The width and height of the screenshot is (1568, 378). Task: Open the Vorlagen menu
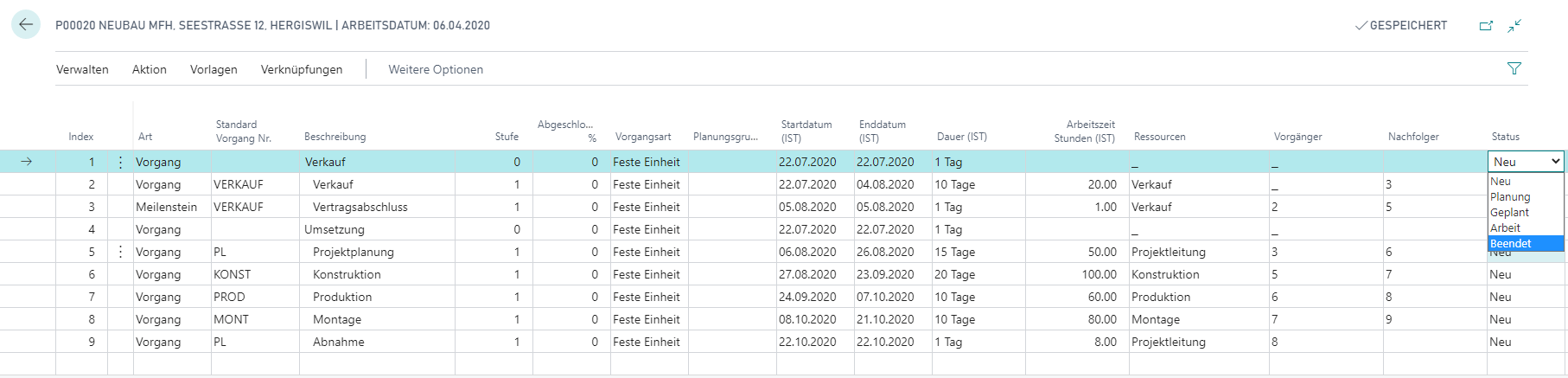click(214, 69)
